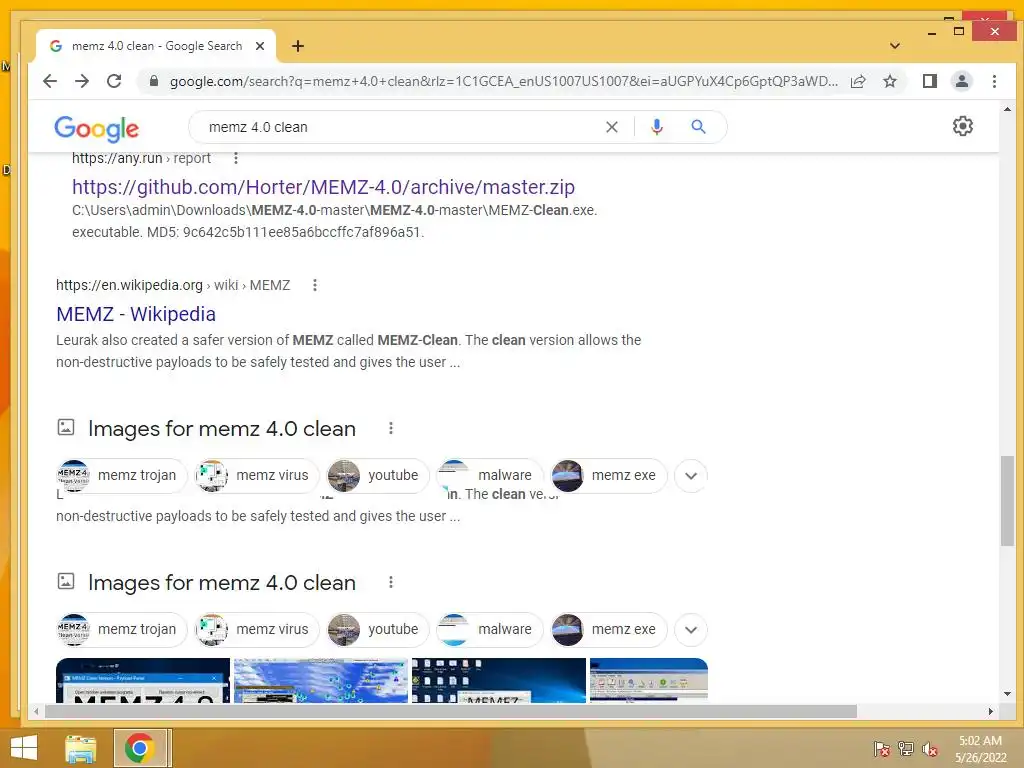Select the first memz trojan chip
Viewport: 1024px width, 768px height.
[x=121, y=475]
